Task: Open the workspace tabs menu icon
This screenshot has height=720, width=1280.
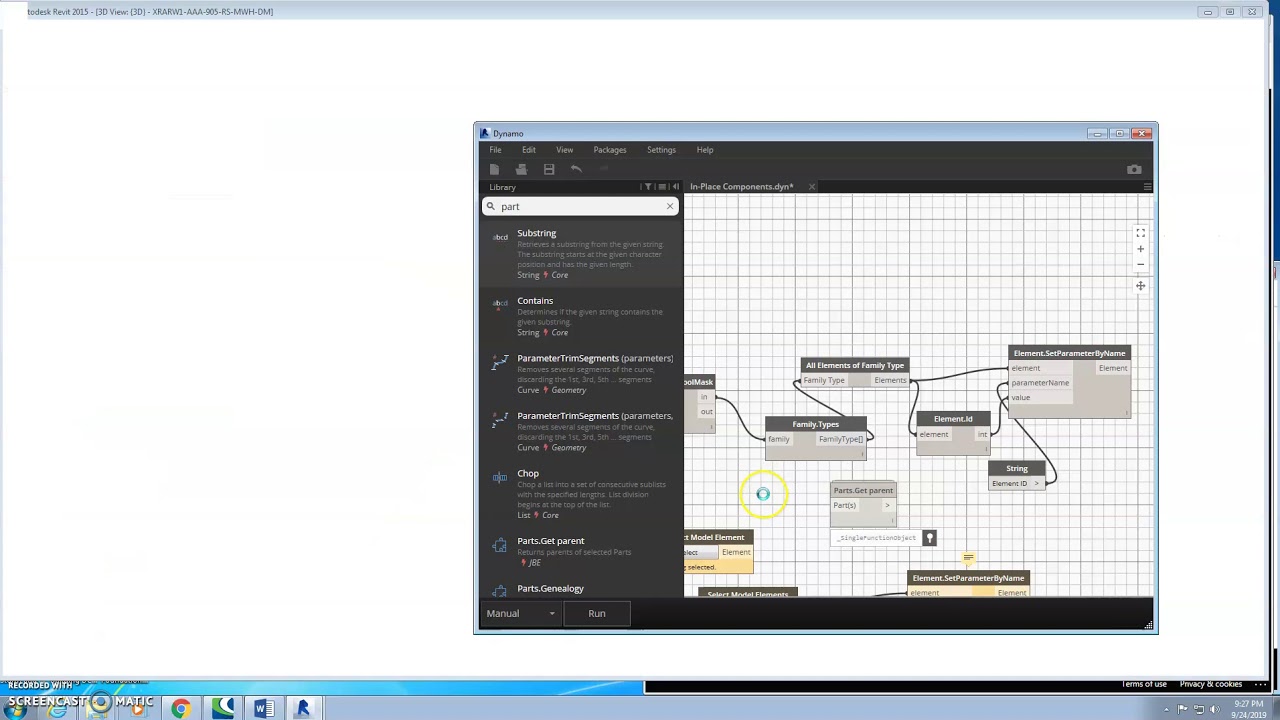Action: pos(1147,187)
